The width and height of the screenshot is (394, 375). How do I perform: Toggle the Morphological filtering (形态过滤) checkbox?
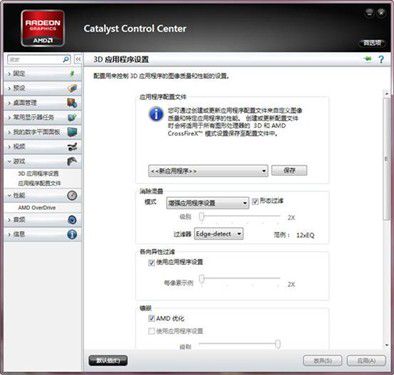[255, 201]
